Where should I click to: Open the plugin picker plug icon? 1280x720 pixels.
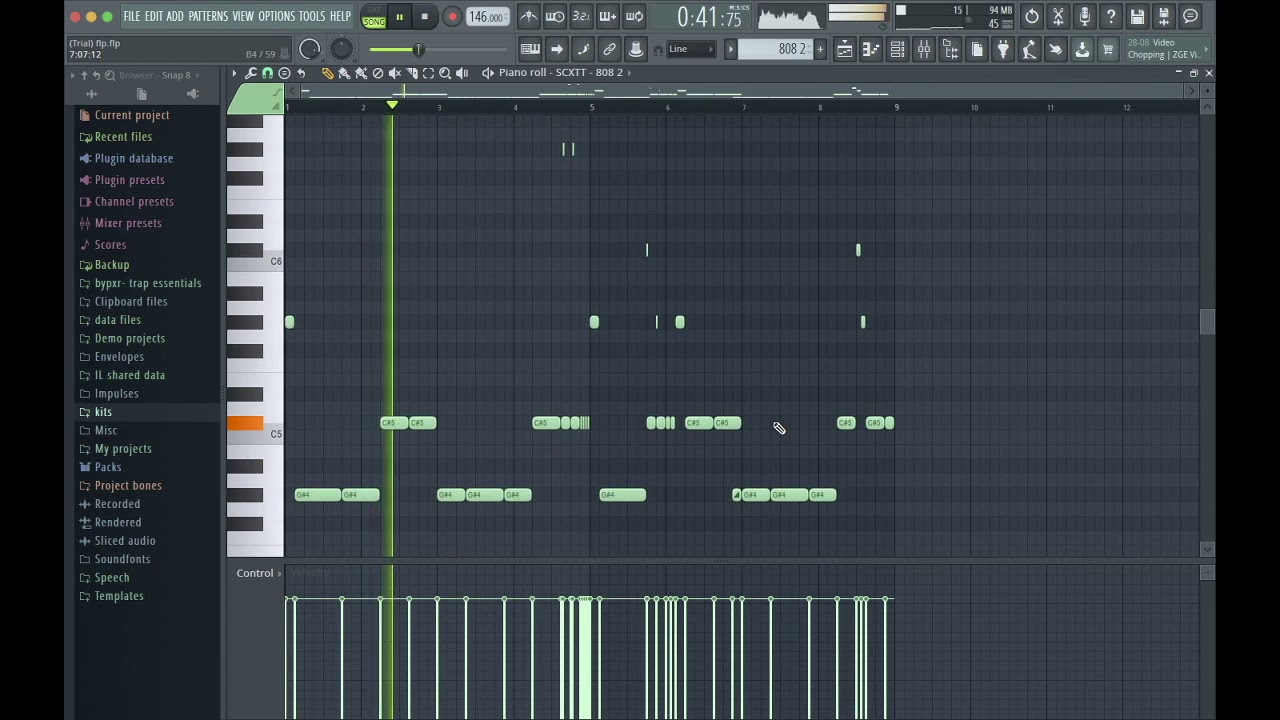(x=1003, y=50)
